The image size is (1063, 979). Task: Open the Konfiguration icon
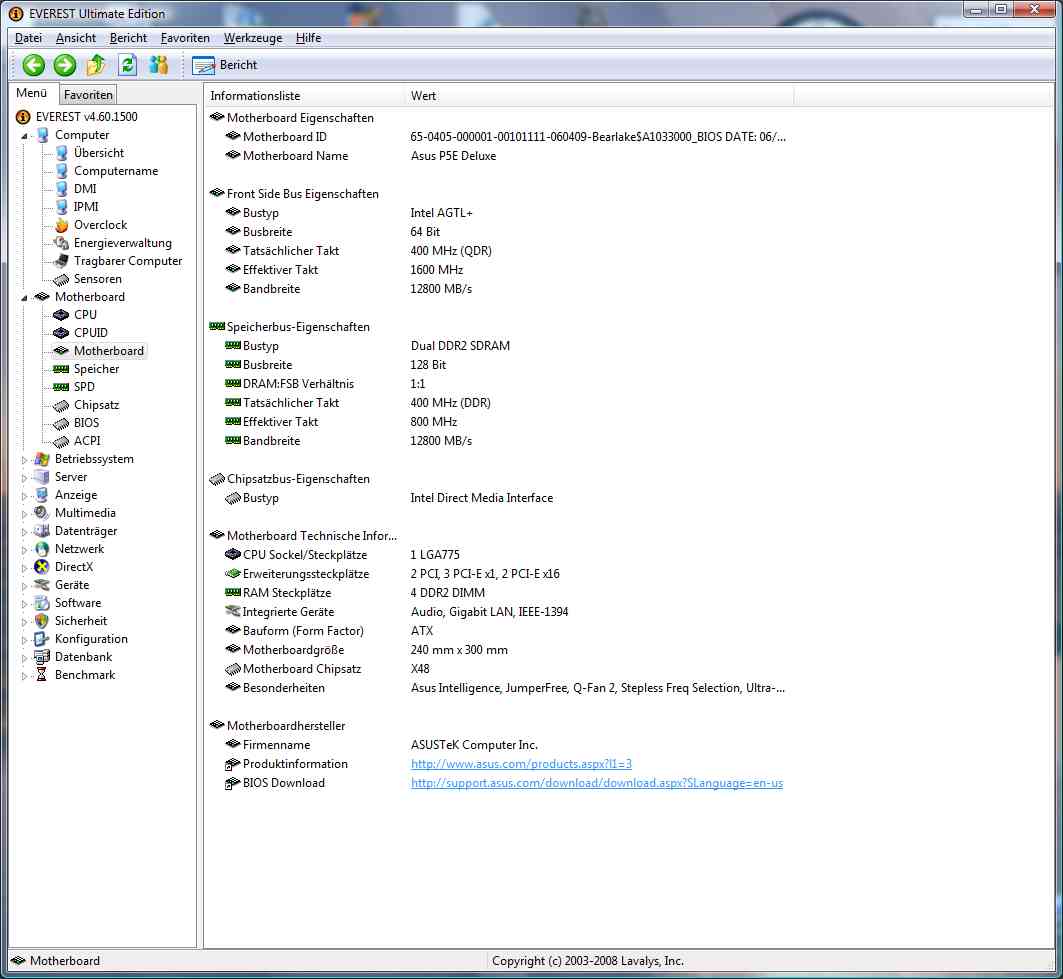coord(42,639)
